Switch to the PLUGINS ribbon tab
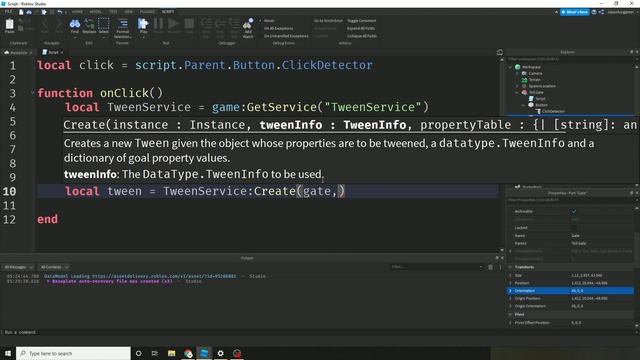This screenshot has height=360, width=640. tap(147, 12)
